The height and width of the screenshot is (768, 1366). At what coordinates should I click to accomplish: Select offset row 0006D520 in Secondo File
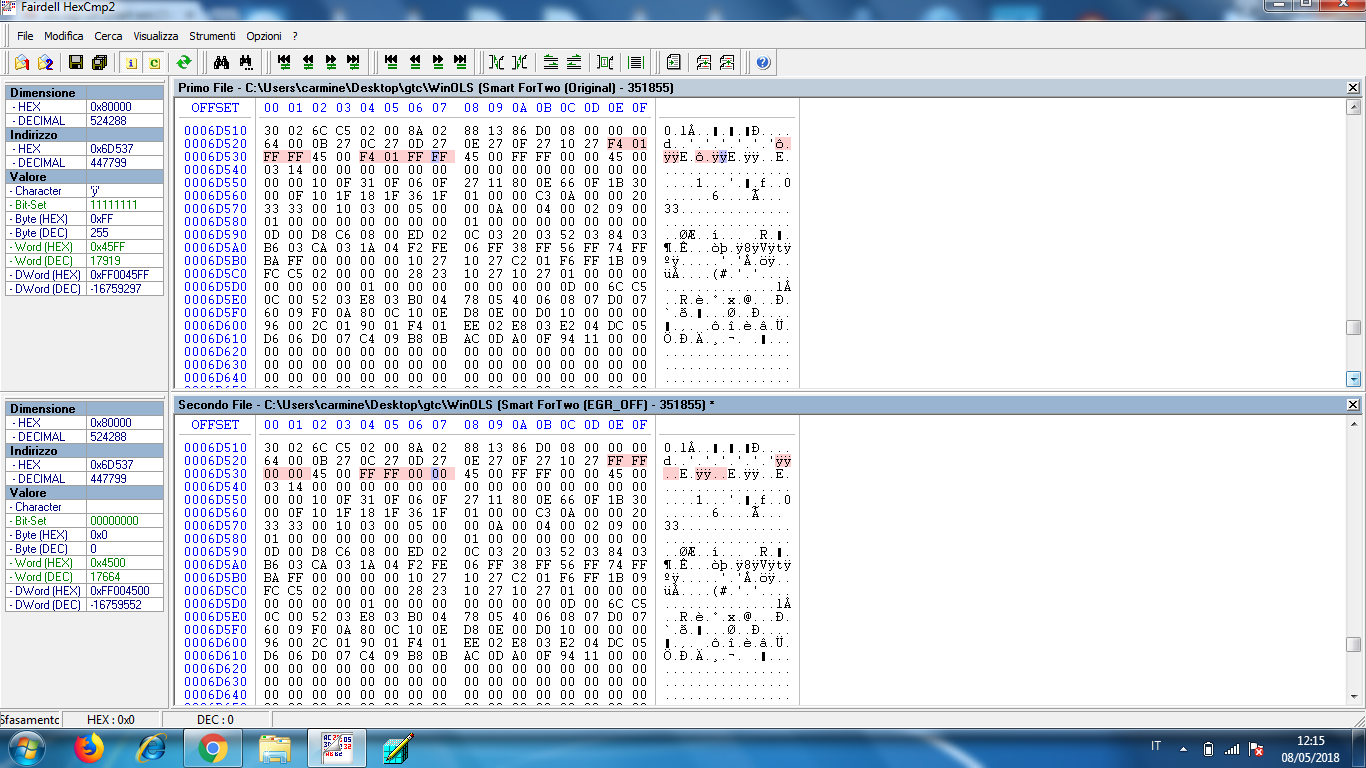215,461
